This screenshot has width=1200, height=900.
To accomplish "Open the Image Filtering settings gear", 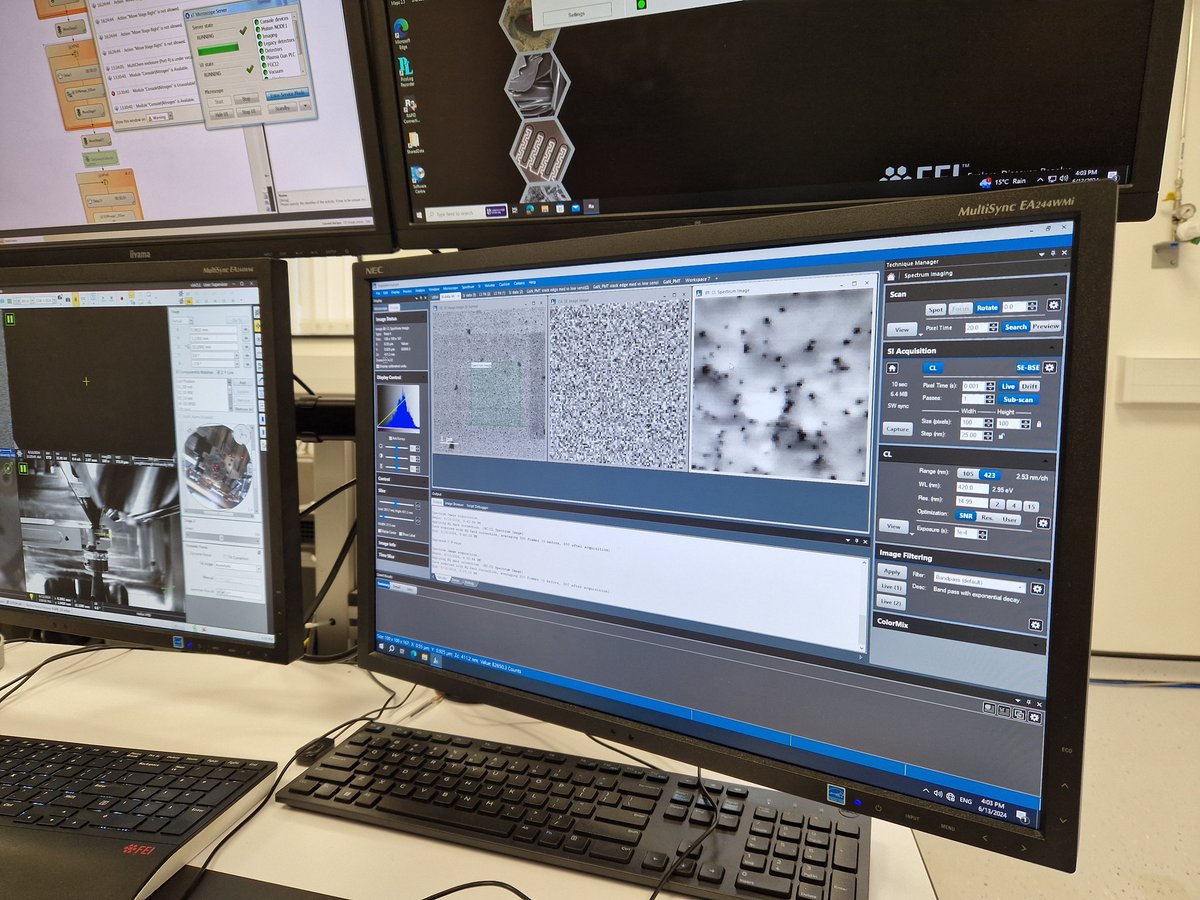I will coord(1037,589).
